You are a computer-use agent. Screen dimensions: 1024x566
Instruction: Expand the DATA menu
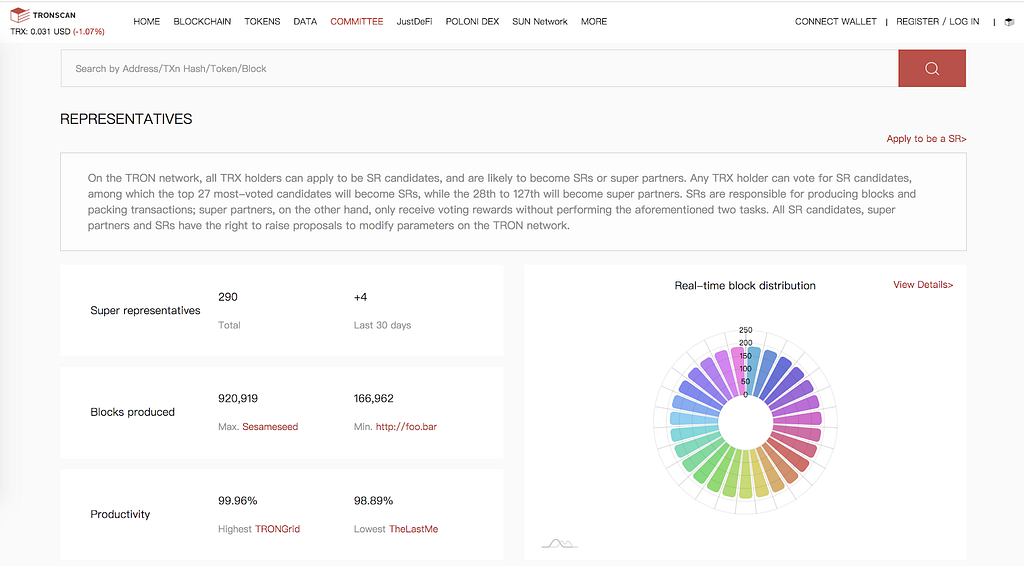pyautogui.click(x=305, y=22)
